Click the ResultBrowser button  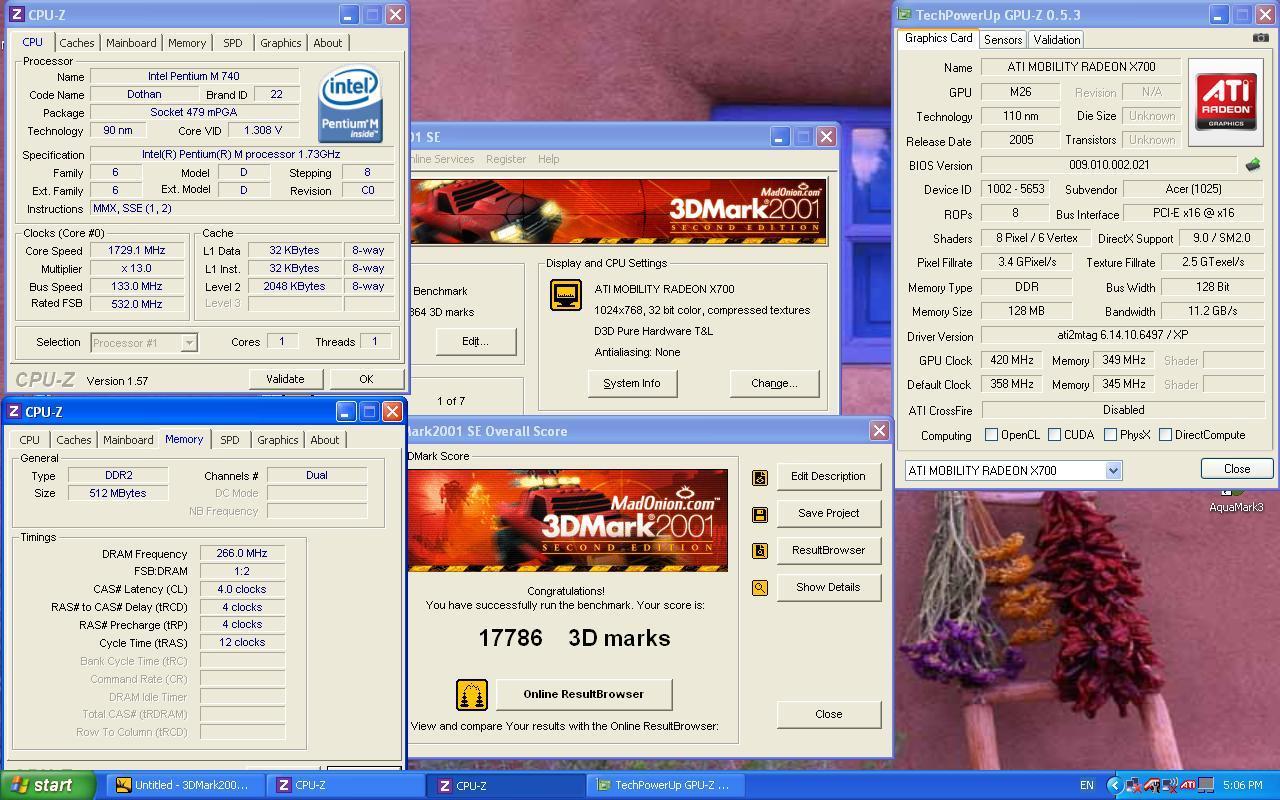[x=828, y=550]
